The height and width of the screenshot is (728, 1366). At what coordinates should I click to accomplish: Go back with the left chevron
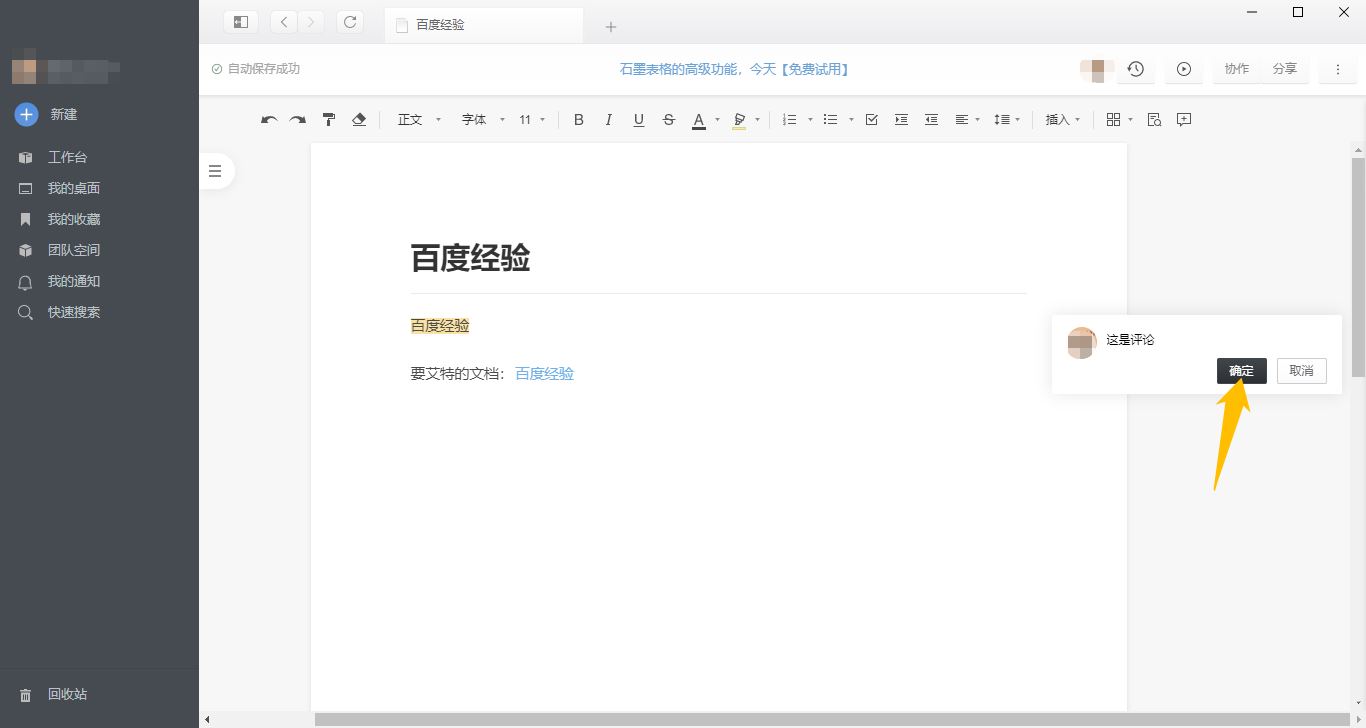[x=284, y=22]
